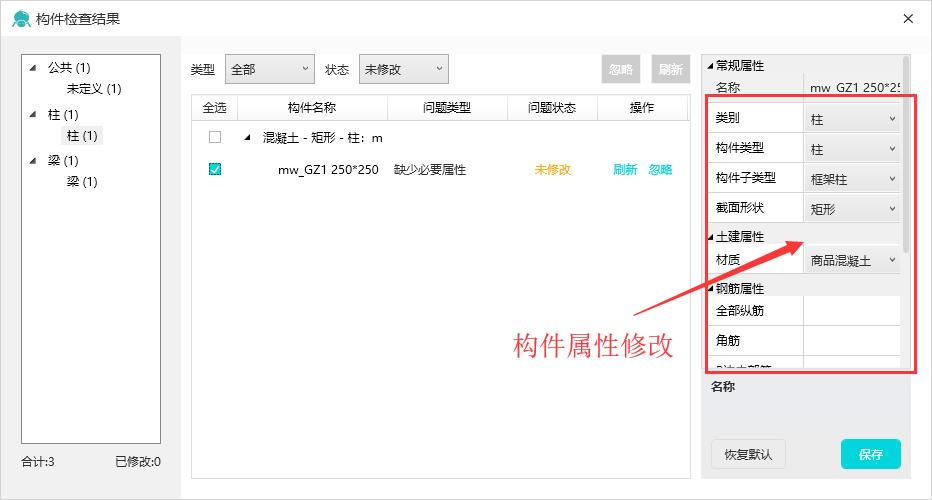Select 未定义 (1) in the tree
Screen dimensions: 932x500
tap(94, 89)
